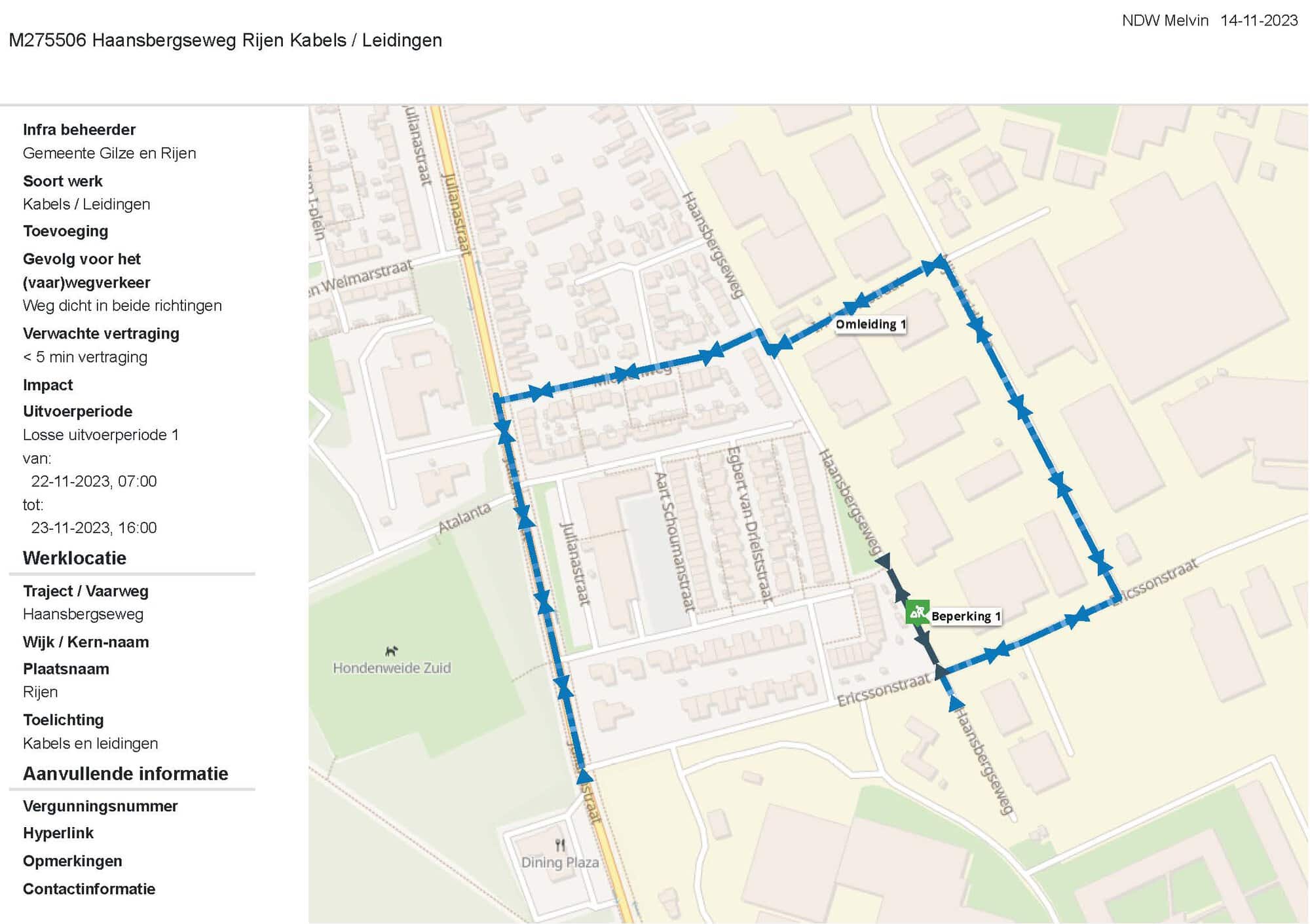The height and width of the screenshot is (924, 1310).
Task: Click the Egbert van Drielststraat street label
Action: (749, 524)
